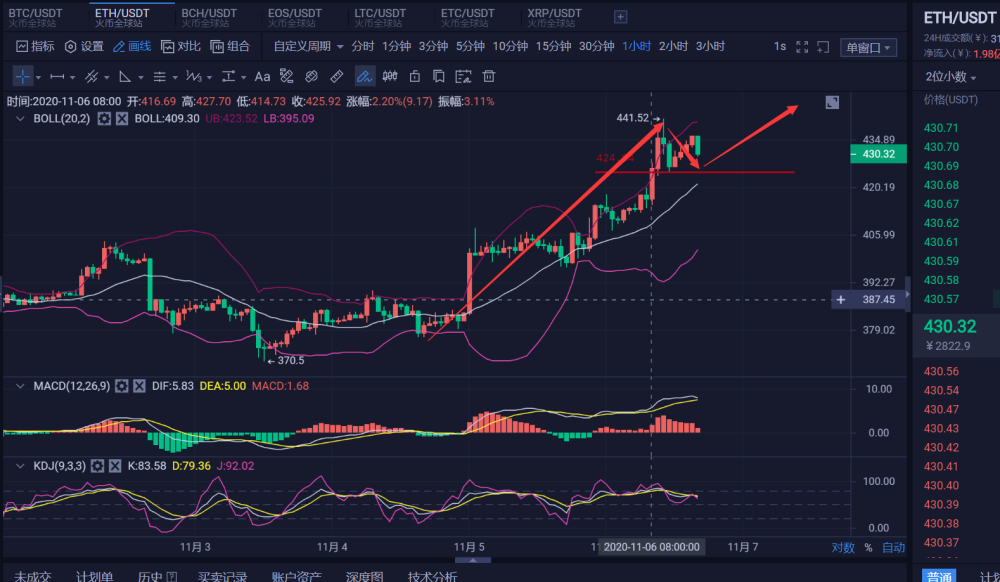This screenshot has width=1000, height=582.
Task: Open MACD indicator settings gear
Action: coord(121,386)
